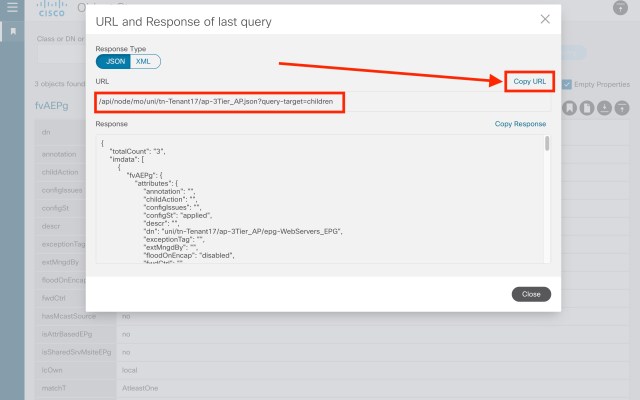The image size is (640, 400).
Task: Click the round document icon above the table
Action: pos(586,107)
